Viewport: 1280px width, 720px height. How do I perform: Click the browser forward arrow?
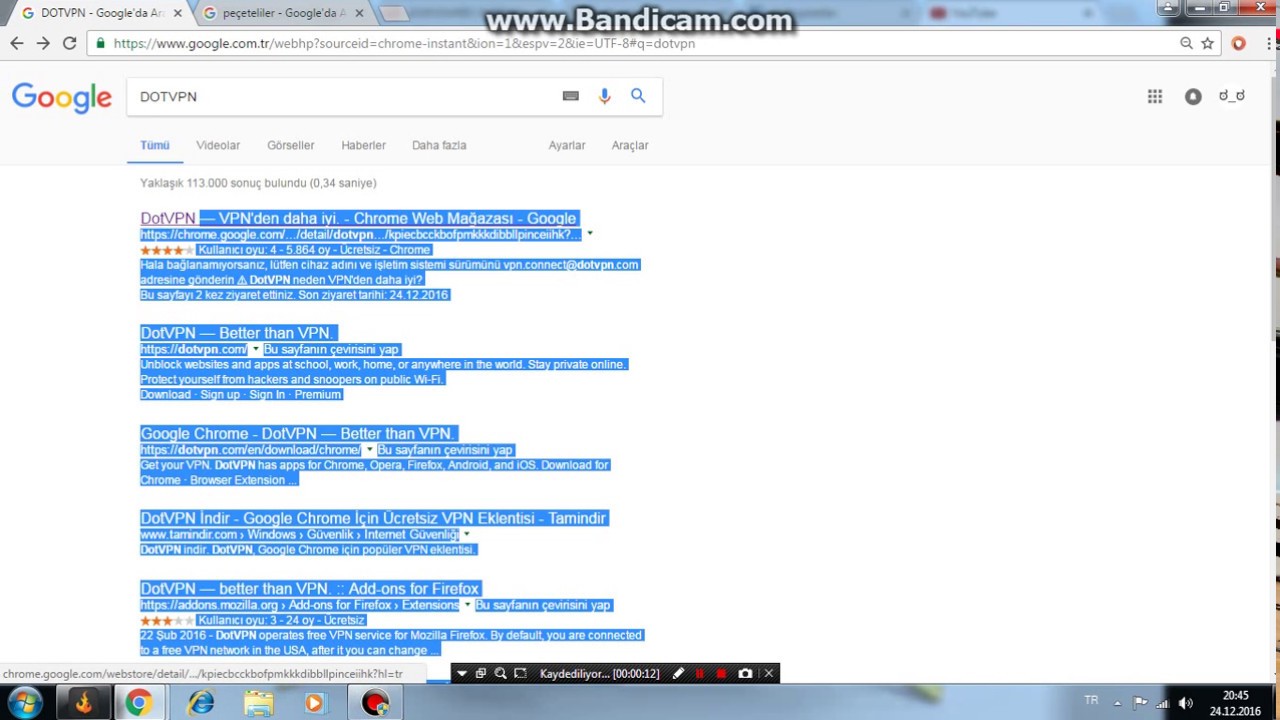click(43, 43)
